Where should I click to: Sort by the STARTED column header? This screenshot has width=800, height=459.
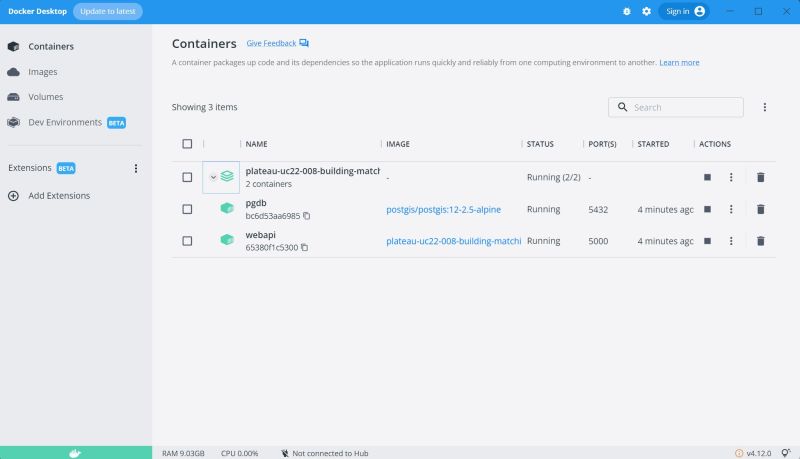[x=653, y=144]
